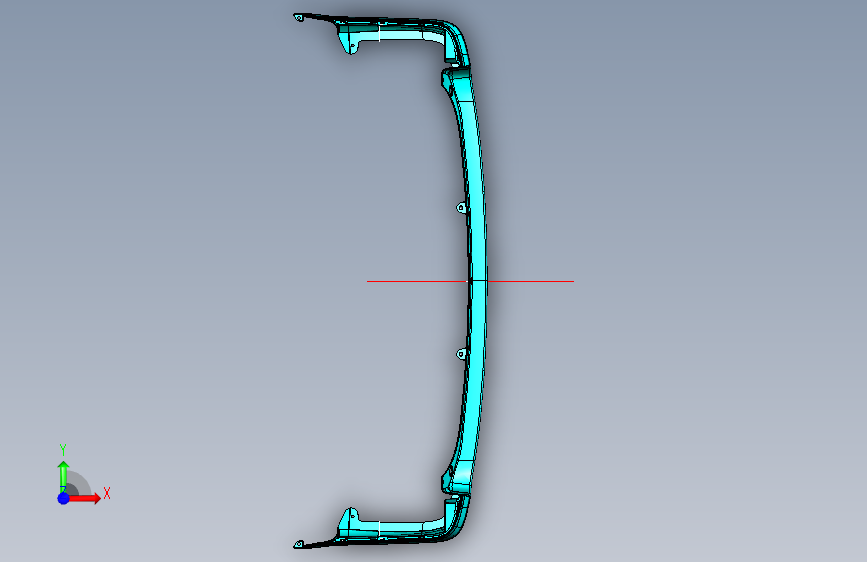Click the mounting hole at the bottom-left bumper tip
Screen dimensions: 867x562
pos(299,544)
